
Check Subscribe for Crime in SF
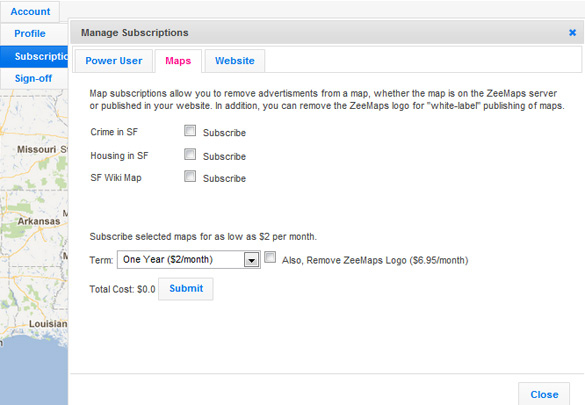[190, 131]
